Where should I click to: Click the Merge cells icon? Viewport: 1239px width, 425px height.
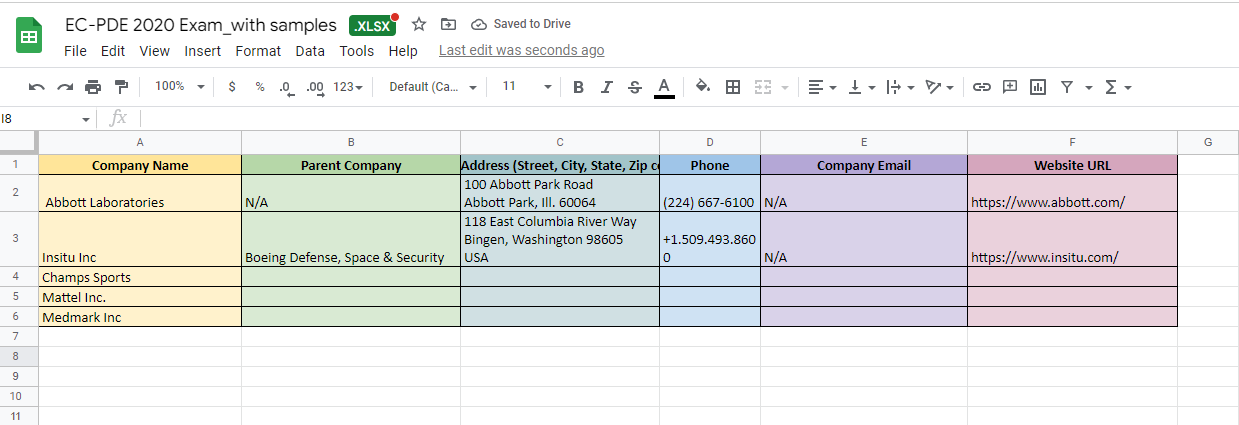point(763,87)
